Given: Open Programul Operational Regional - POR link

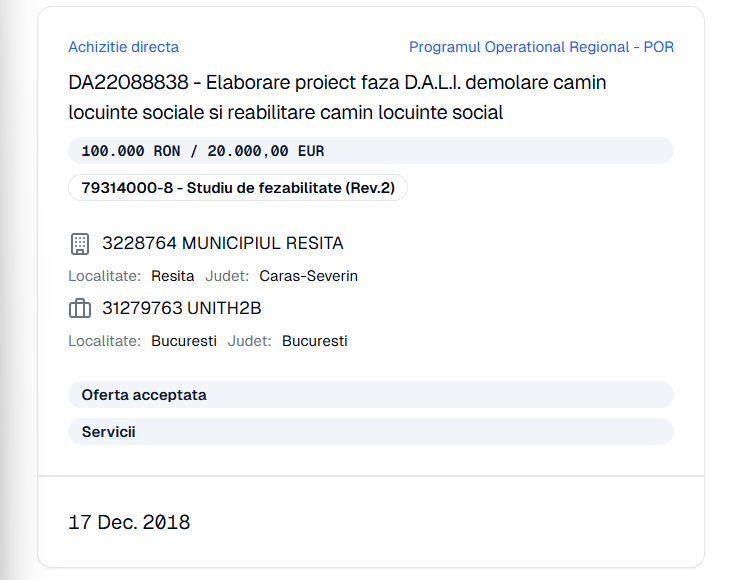Looking at the screenshot, I should pyautogui.click(x=542, y=47).
